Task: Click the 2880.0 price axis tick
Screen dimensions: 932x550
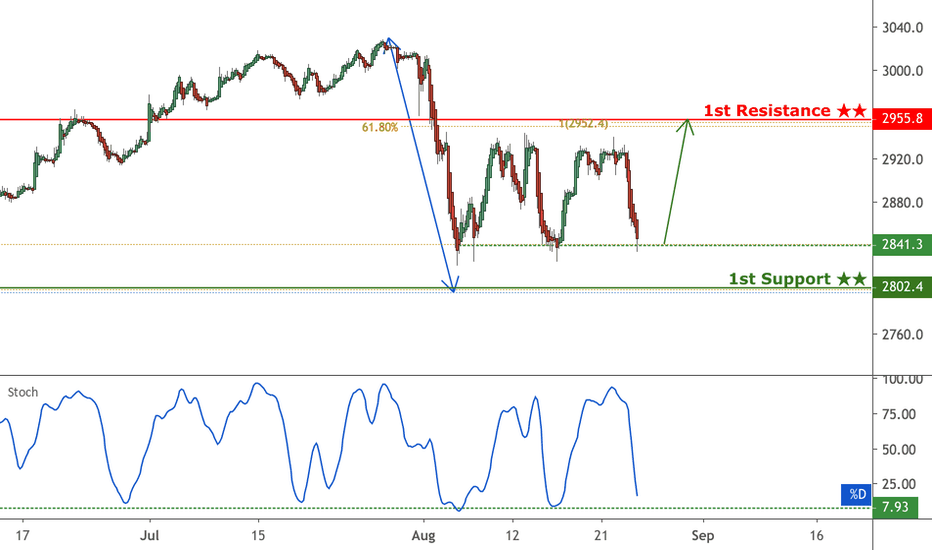Action: [x=902, y=203]
